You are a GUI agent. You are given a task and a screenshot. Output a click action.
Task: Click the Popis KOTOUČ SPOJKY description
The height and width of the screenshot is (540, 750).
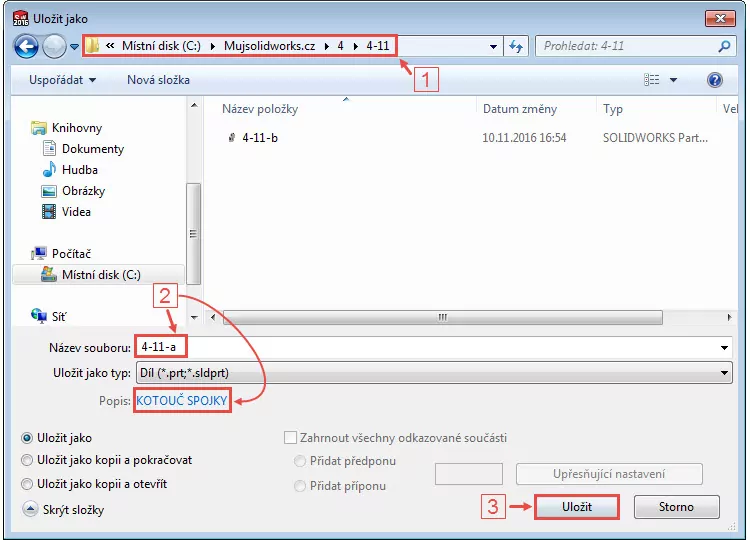pos(182,400)
